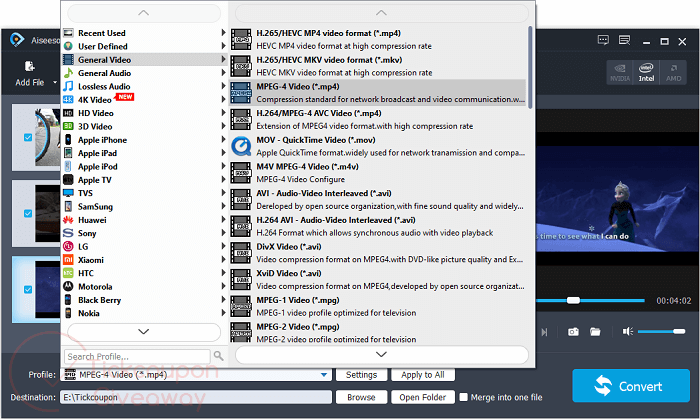Click the playback progress slider handle

tap(573, 300)
